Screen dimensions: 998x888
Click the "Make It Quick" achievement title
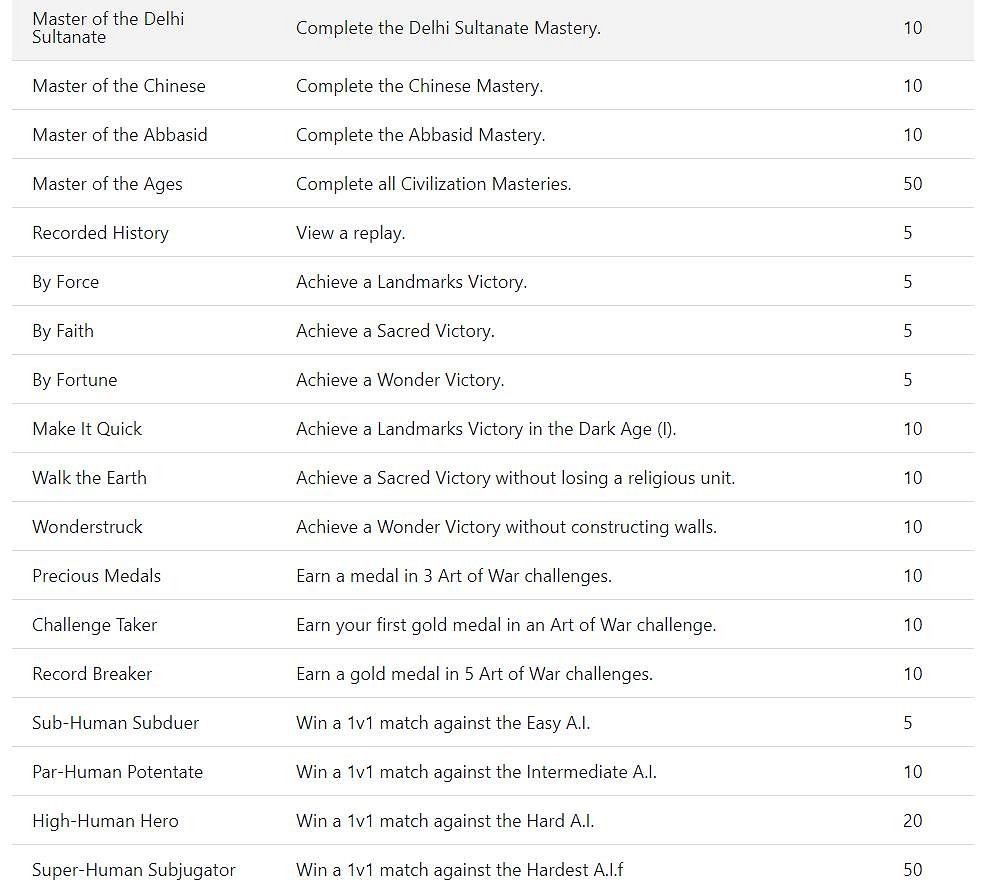coord(87,429)
